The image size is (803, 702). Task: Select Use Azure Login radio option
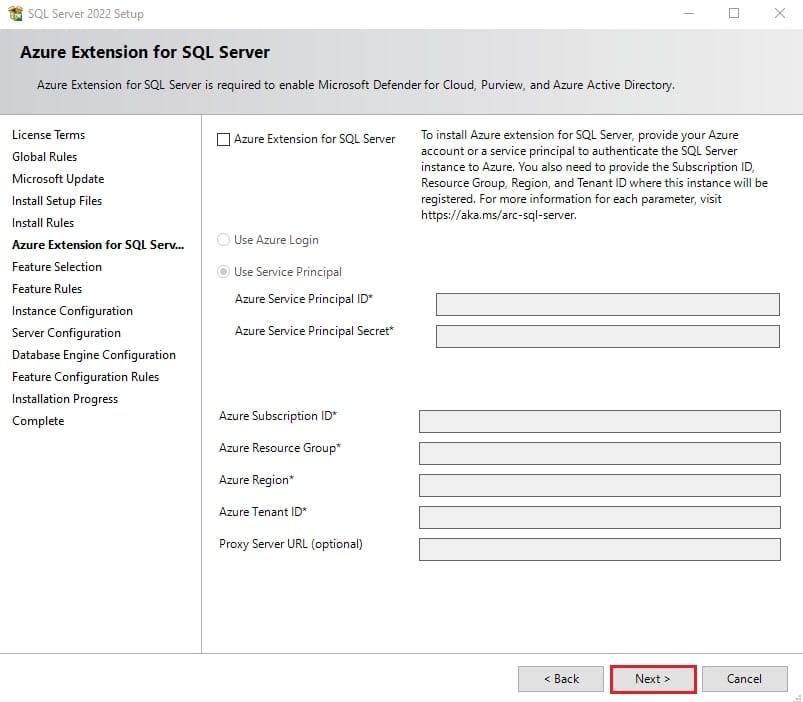point(223,240)
